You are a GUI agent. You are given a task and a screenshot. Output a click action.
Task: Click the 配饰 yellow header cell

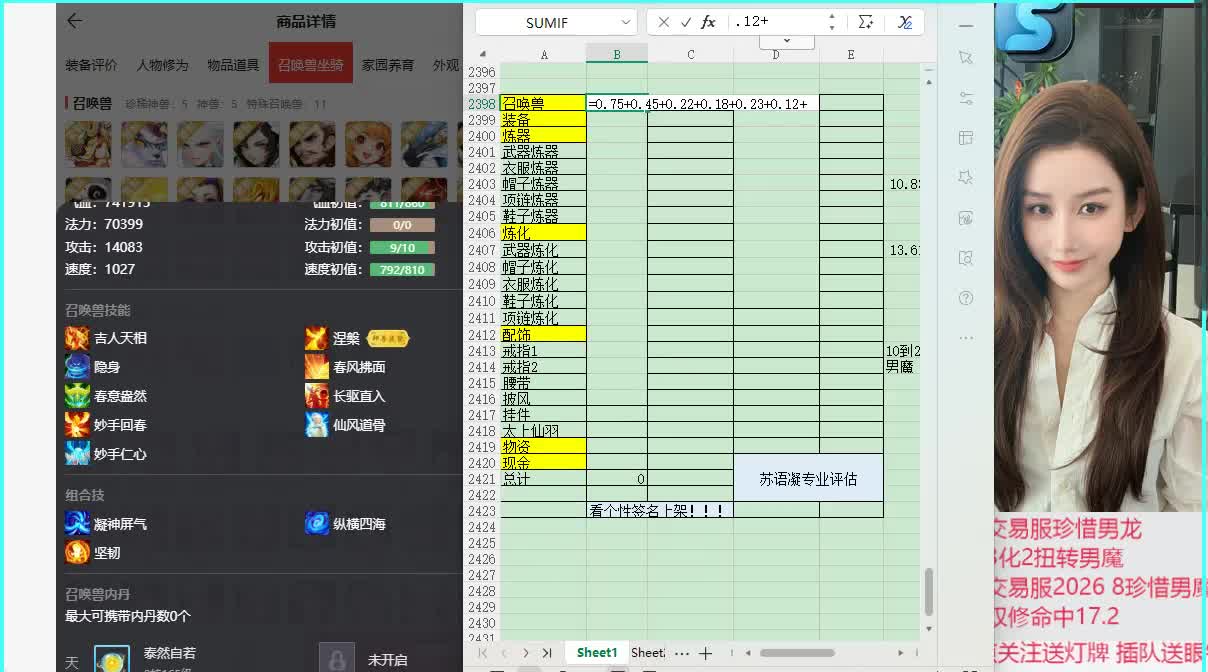[x=543, y=334]
